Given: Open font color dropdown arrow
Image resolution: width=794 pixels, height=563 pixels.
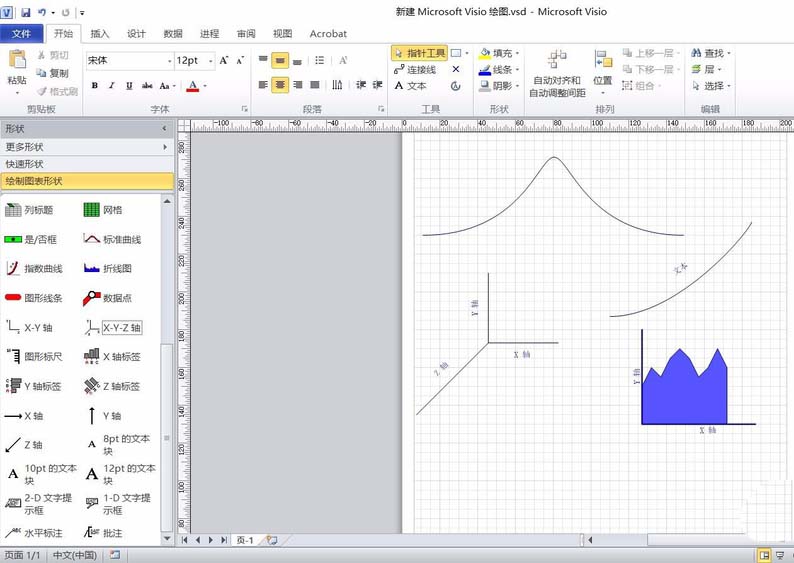Looking at the screenshot, I should pyautogui.click(x=205, y=86).
